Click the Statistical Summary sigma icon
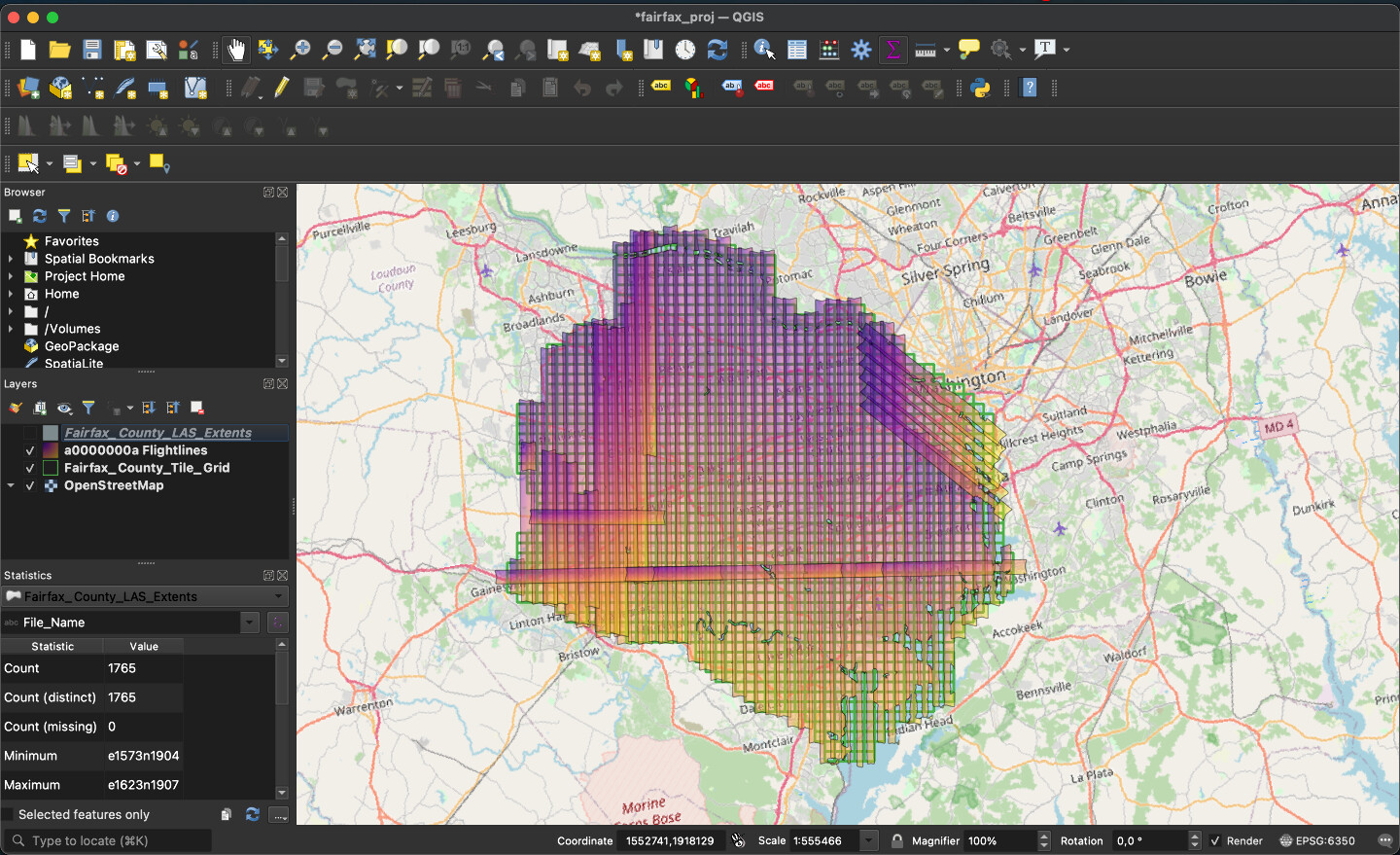The width and height of the screenshot is (1400, 855). click(x=892, y=50)
